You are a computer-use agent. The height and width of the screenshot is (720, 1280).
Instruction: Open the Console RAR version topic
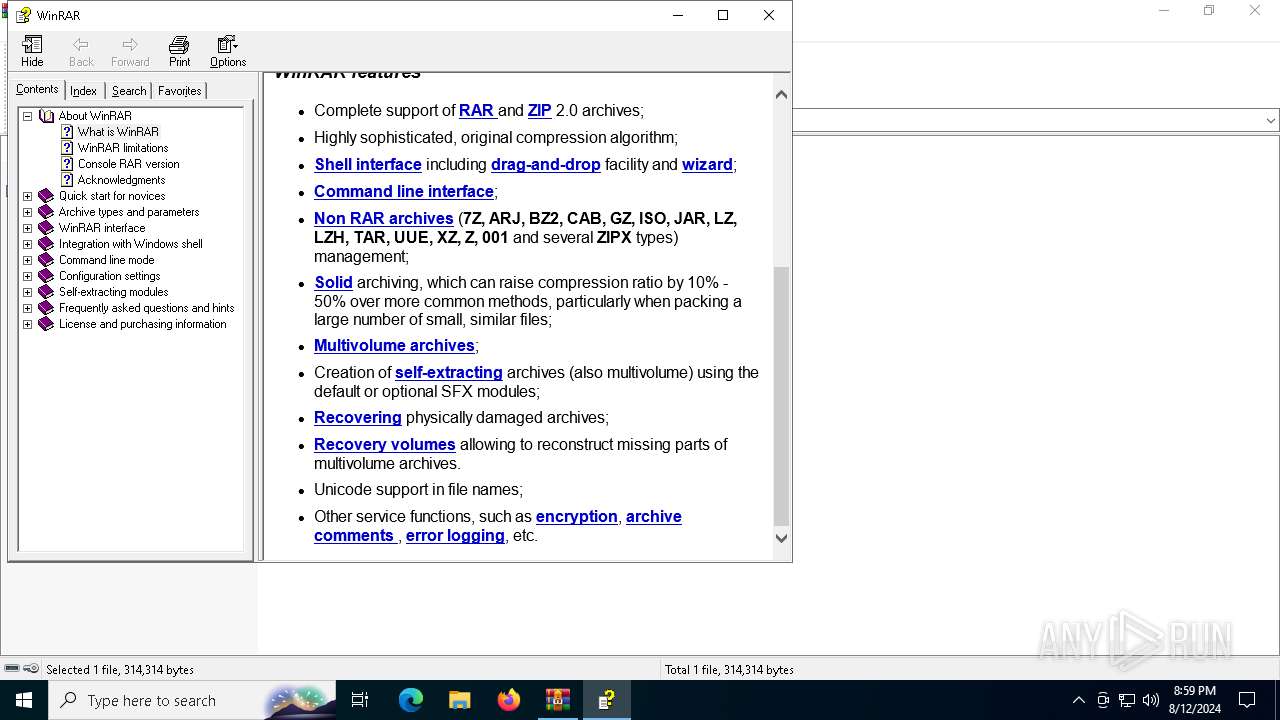128,164
